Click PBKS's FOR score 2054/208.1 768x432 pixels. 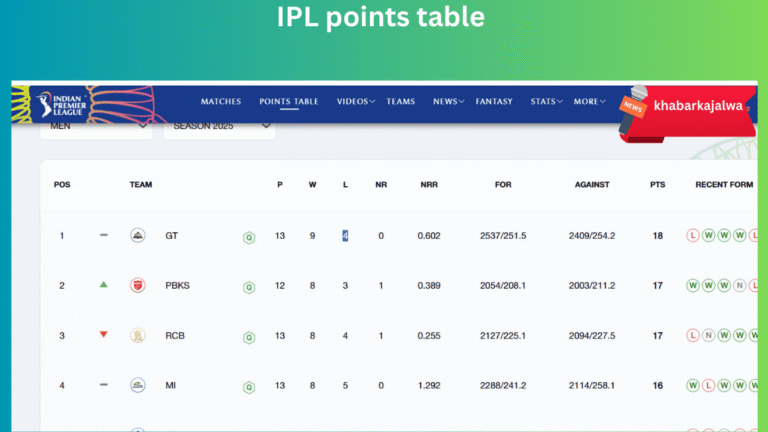tap(503, 286)
